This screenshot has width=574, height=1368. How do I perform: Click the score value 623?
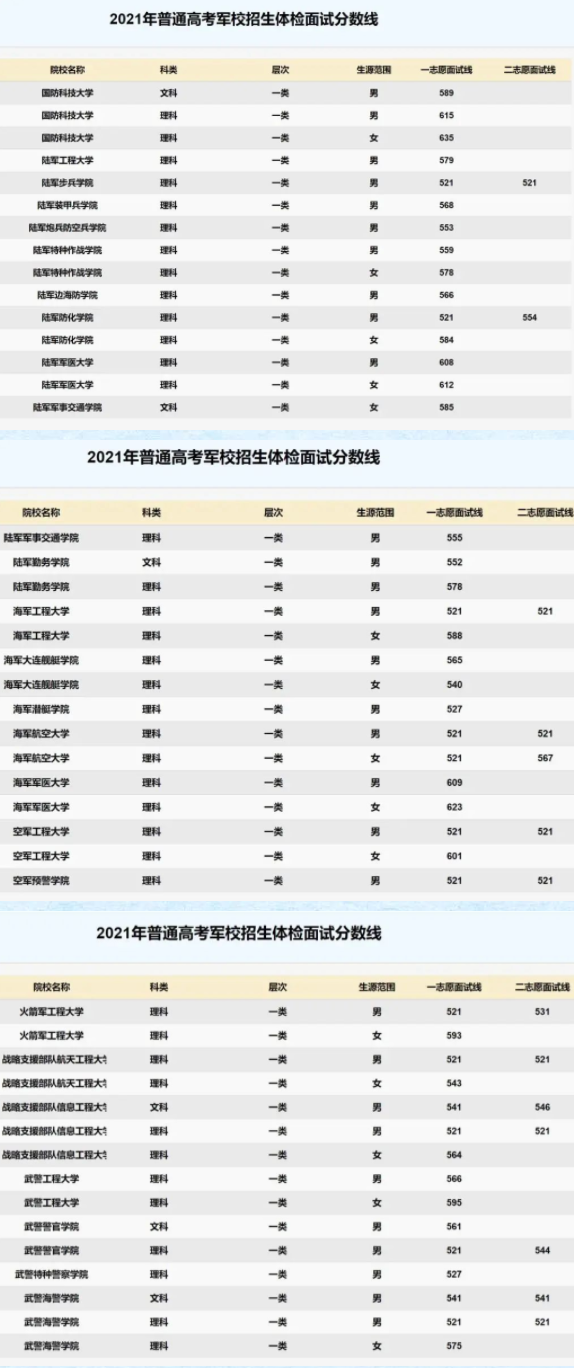[455, 807]
